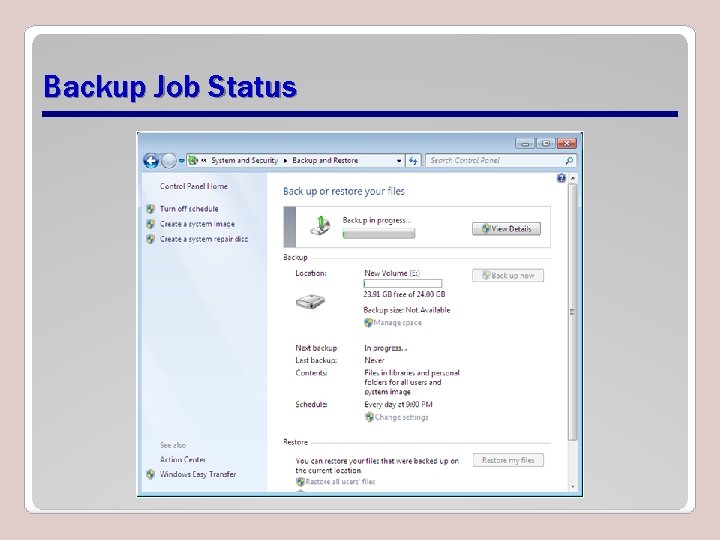Viewport: 720px width, 540px height.
Task: Select Backup and Restore breadcrumb
Action: point(325,160)
